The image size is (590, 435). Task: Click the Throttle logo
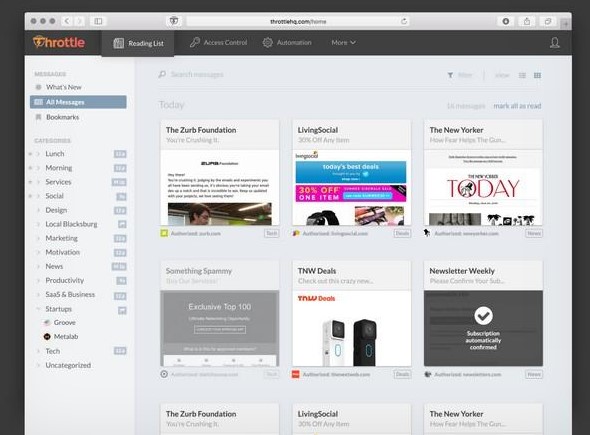(x=59, y=42)
